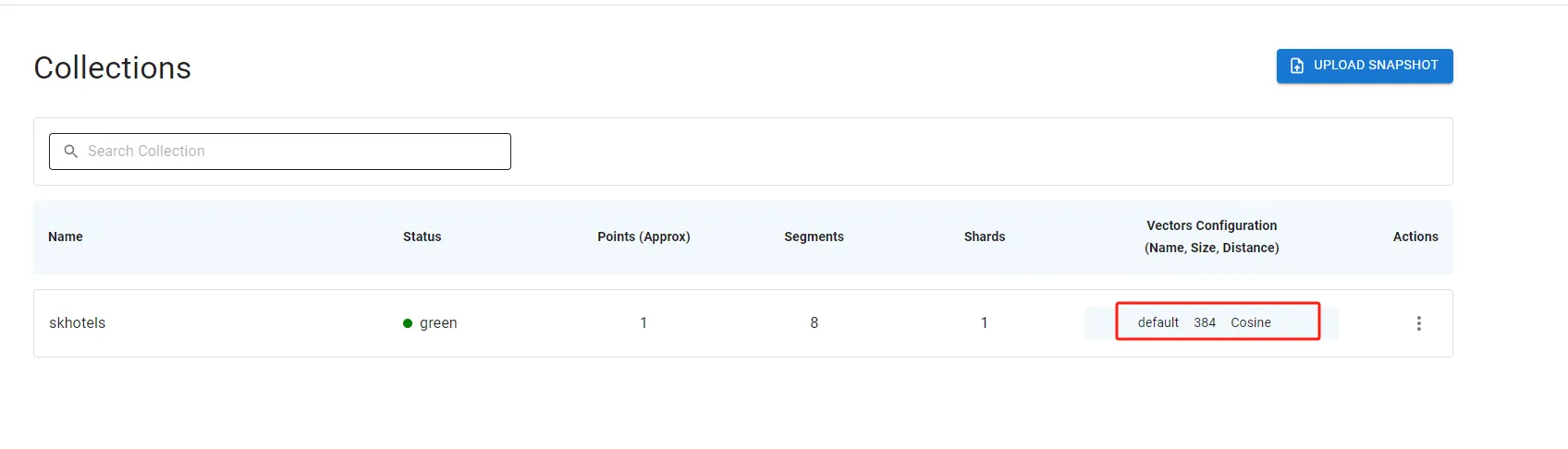Open the three-dot actions menu for skhotels
The width and height of the screenshot is (1568, 449).
(1418, 323)
